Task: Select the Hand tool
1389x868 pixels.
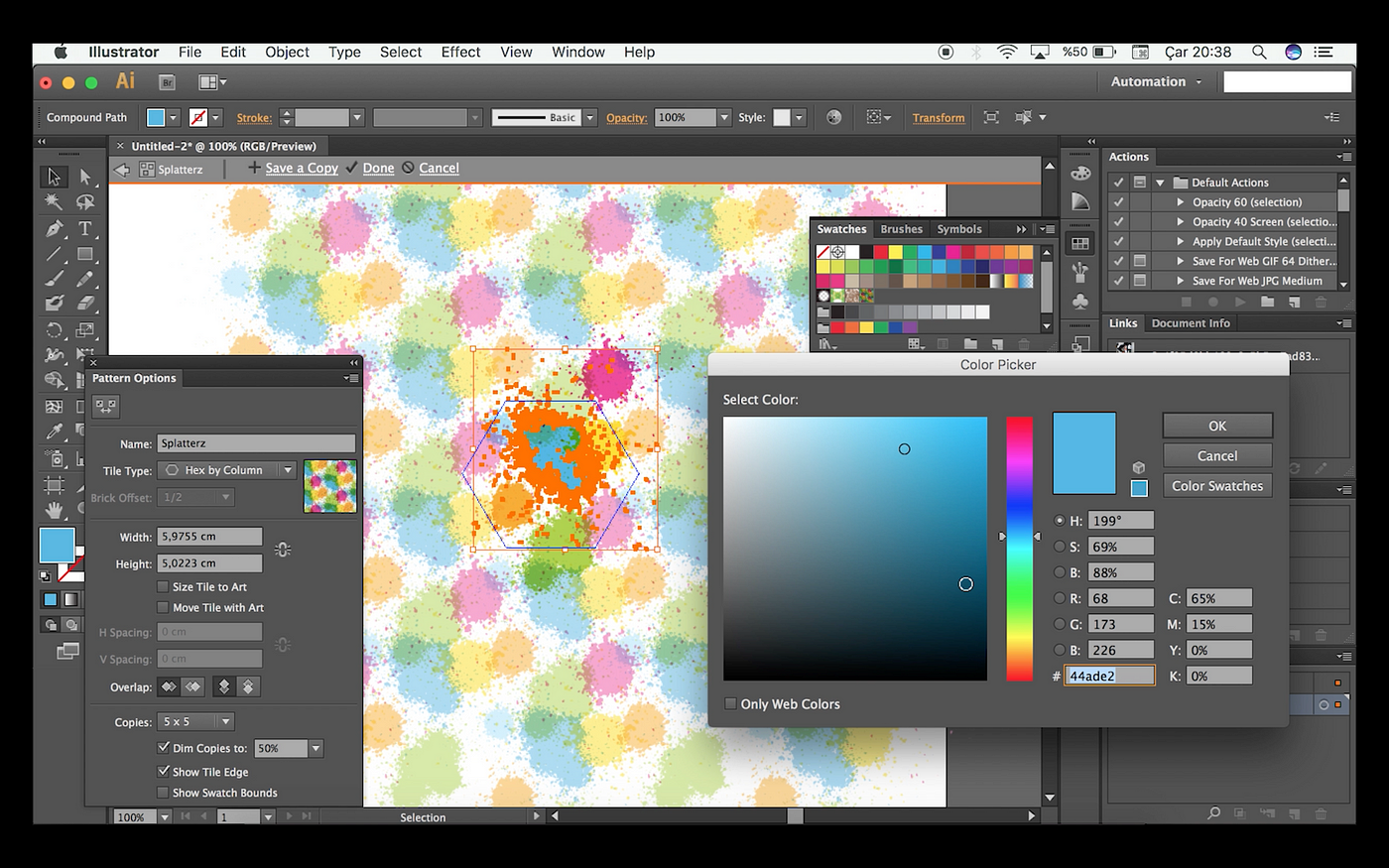Action: point(54,510)
